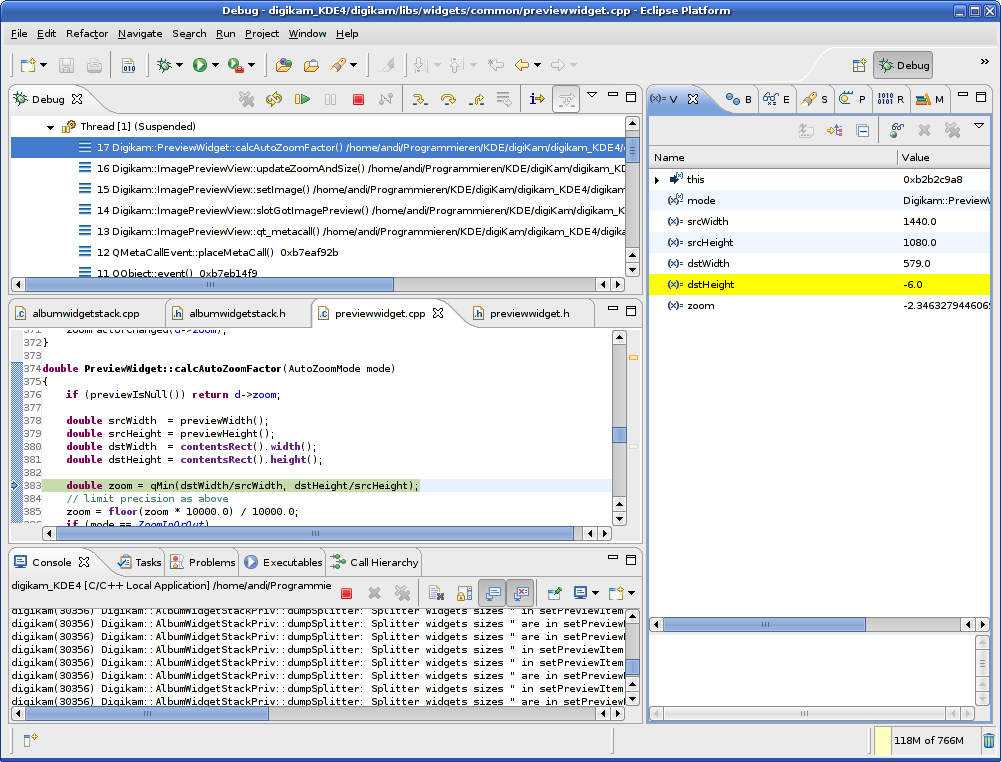Open the Run launch dropdown arrow

216,66
